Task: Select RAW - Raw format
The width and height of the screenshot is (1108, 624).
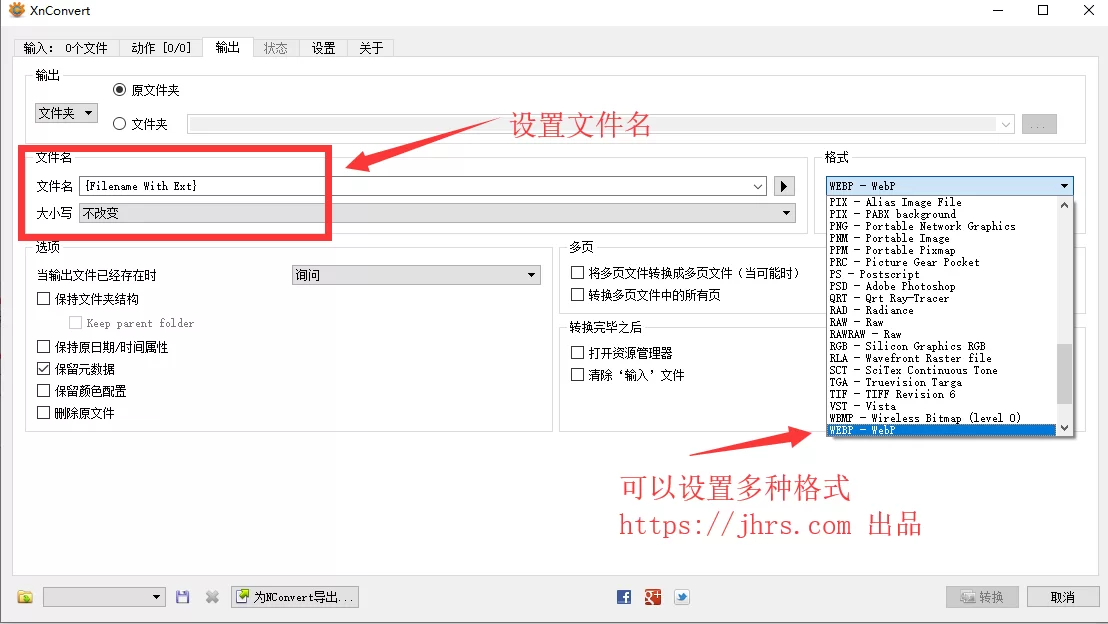Action: coord(942,322)
